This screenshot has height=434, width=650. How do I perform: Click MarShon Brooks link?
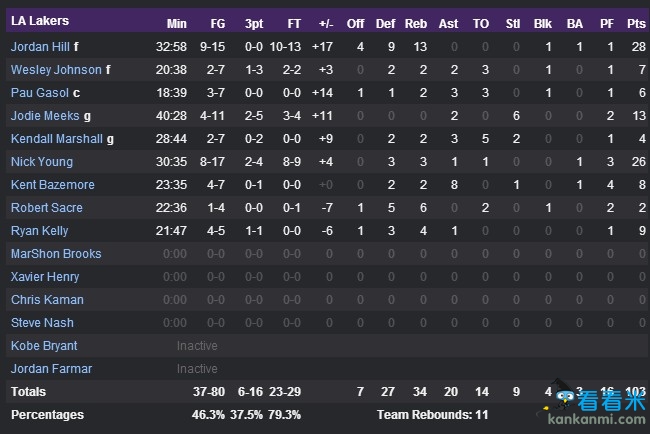pyautogui.click(x=56, y=254)
